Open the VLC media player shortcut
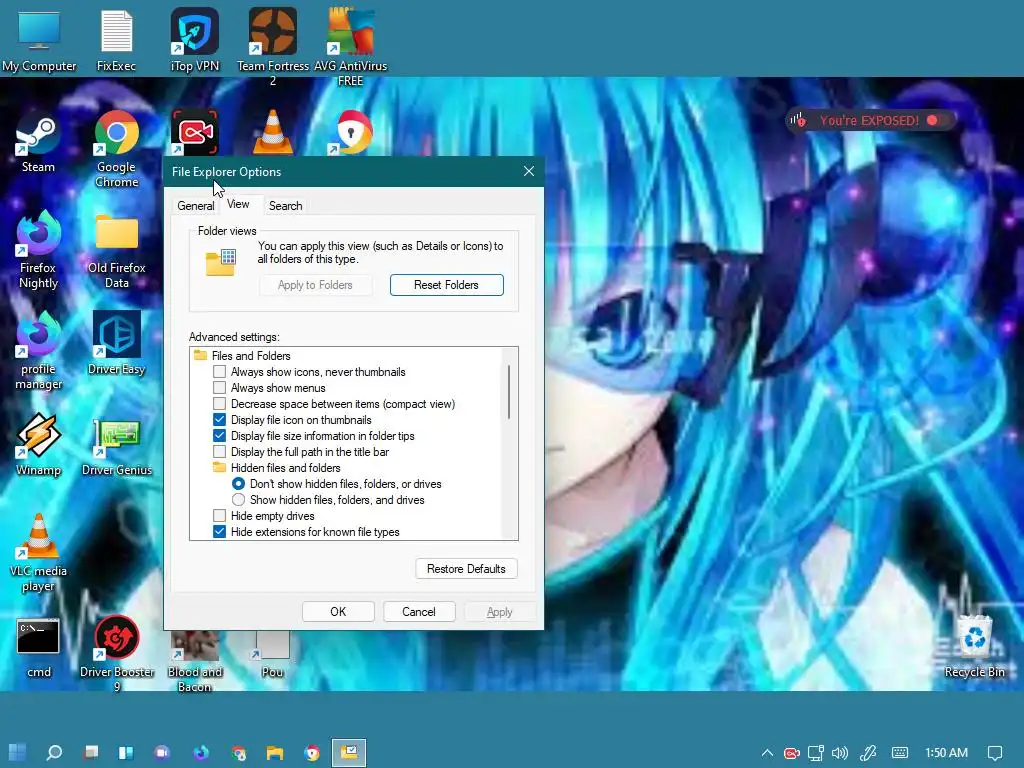The image size is (1024, 768). [39, 554]
